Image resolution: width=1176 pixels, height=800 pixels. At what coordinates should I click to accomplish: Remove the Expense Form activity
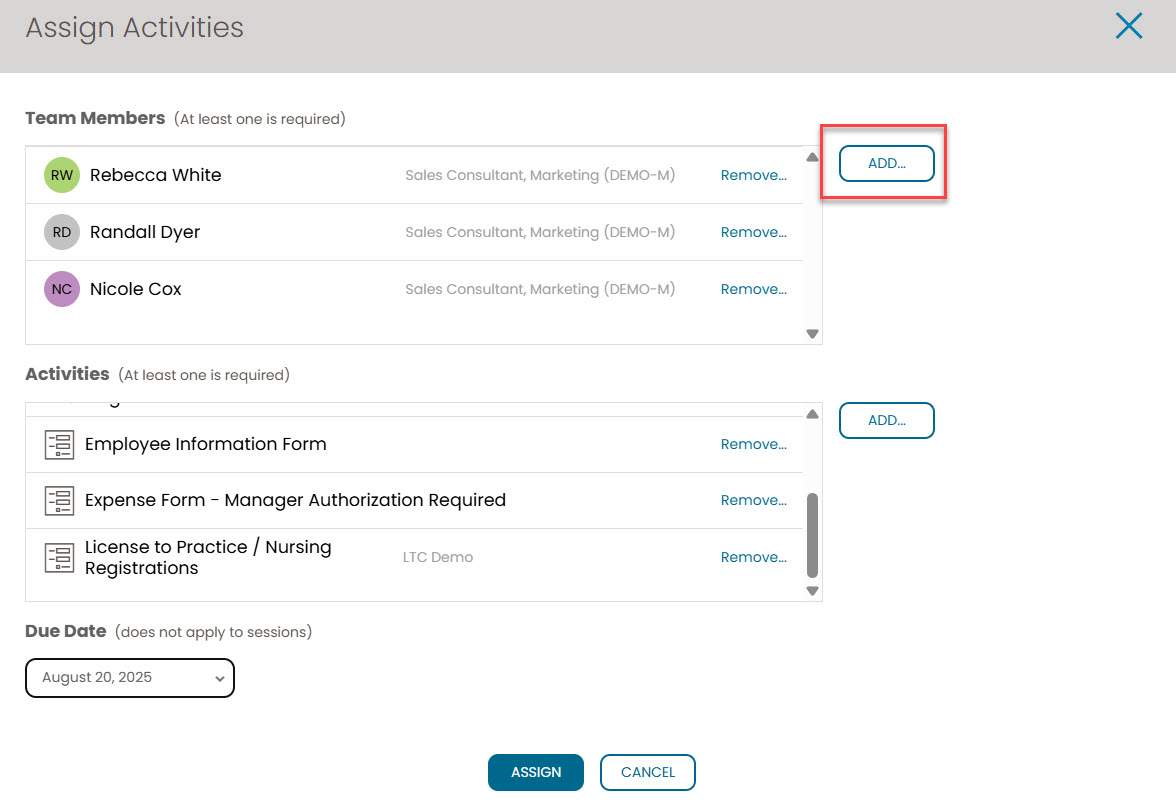(754, 501)
